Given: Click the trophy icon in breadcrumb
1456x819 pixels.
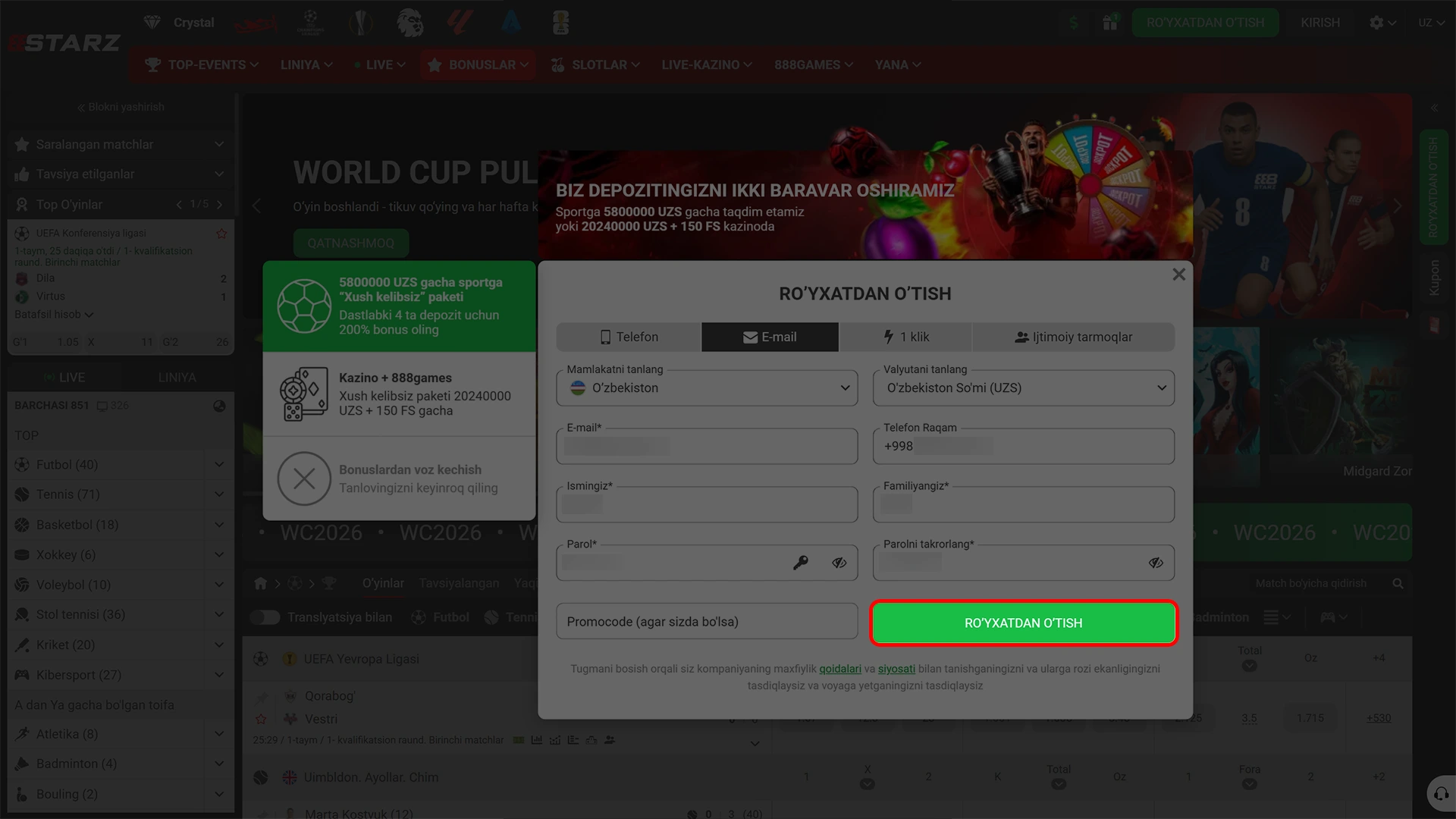Looking at the screenshot, I should [329, 583].
